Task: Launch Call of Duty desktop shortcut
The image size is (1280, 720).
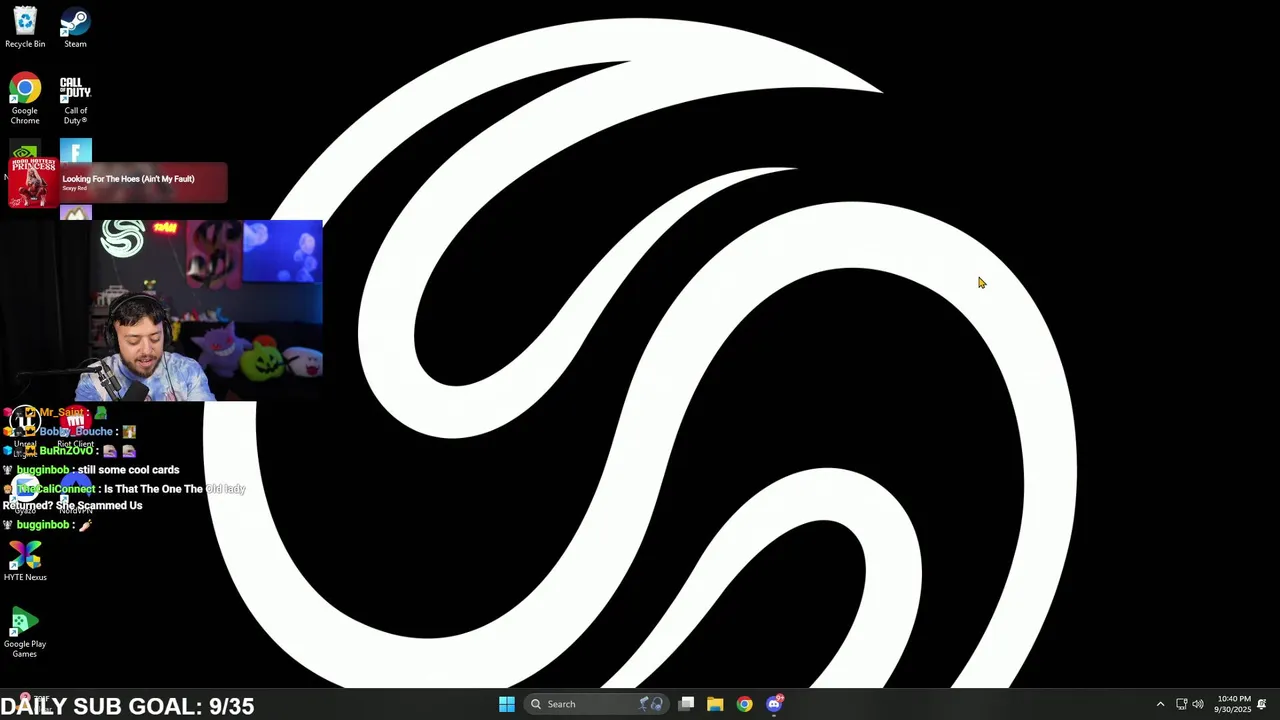Action: (x=75, y=99)
